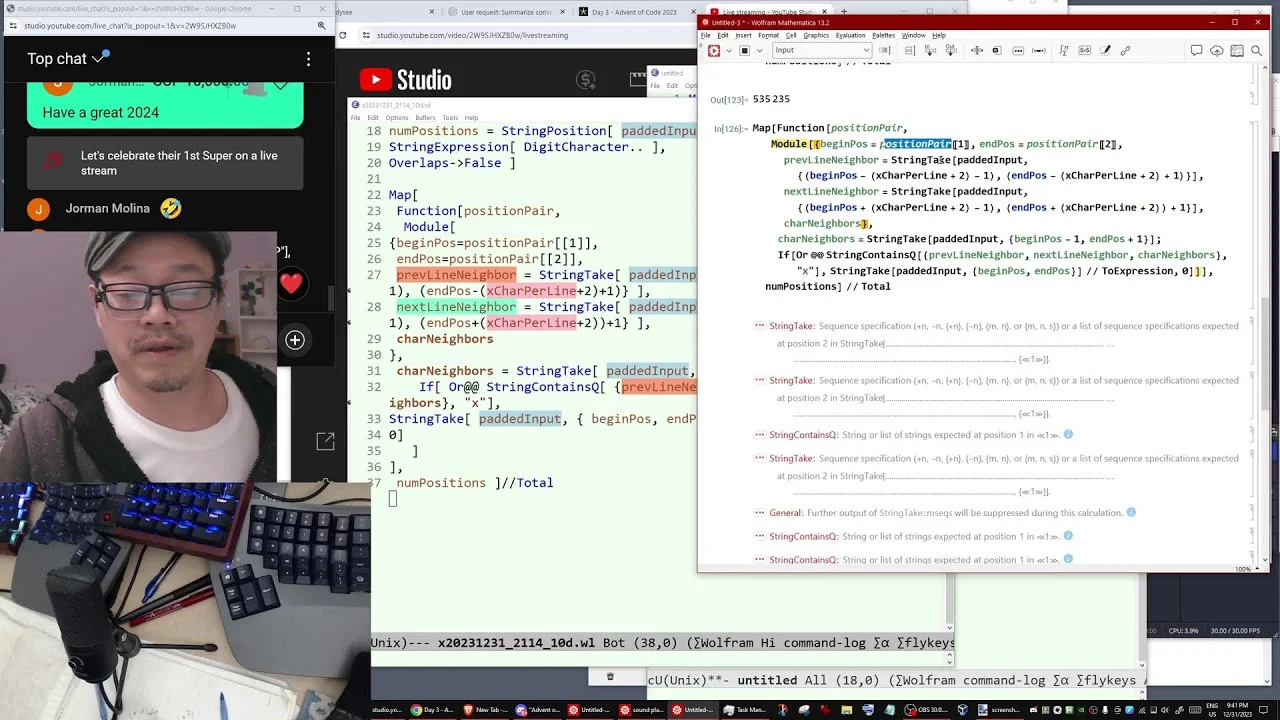This screenshot has width=1280, height=720.
Task: Click the cloud publish icon in toolbar
Action: pyautogui.click(x=1216, y=50)
